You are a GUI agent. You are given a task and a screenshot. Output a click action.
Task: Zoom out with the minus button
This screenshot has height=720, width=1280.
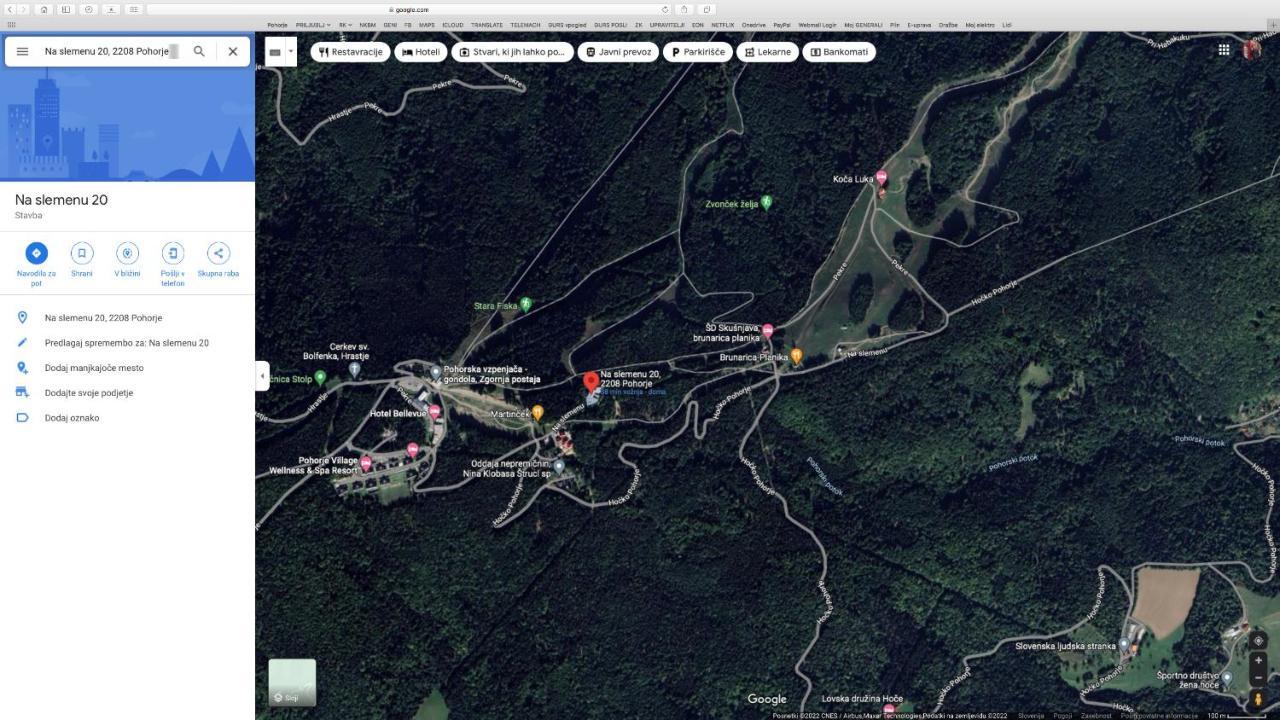click(x=1258, y=678)
